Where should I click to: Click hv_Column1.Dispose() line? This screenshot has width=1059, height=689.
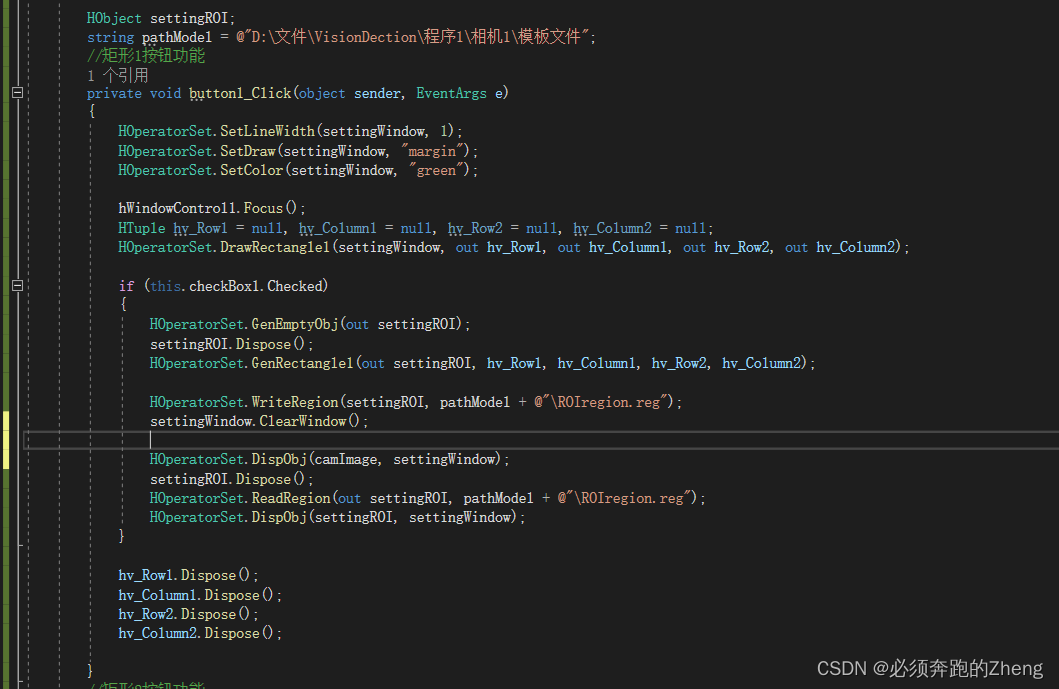coord(200,596)
